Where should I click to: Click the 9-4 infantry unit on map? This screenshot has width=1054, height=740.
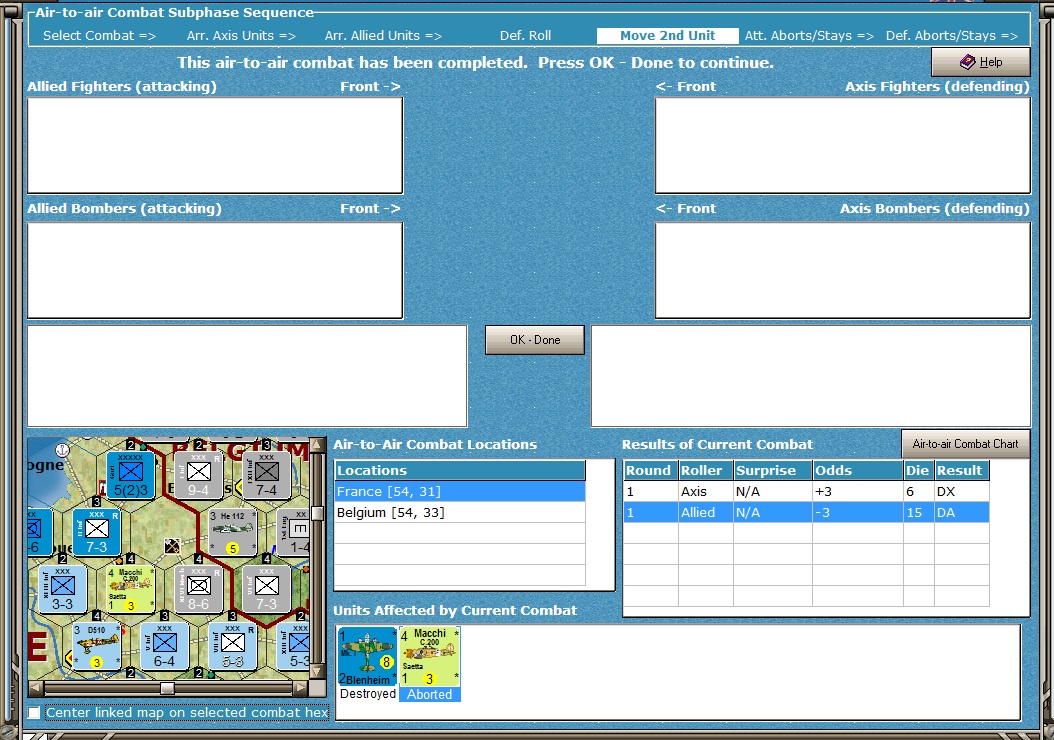tap(198, 474)
